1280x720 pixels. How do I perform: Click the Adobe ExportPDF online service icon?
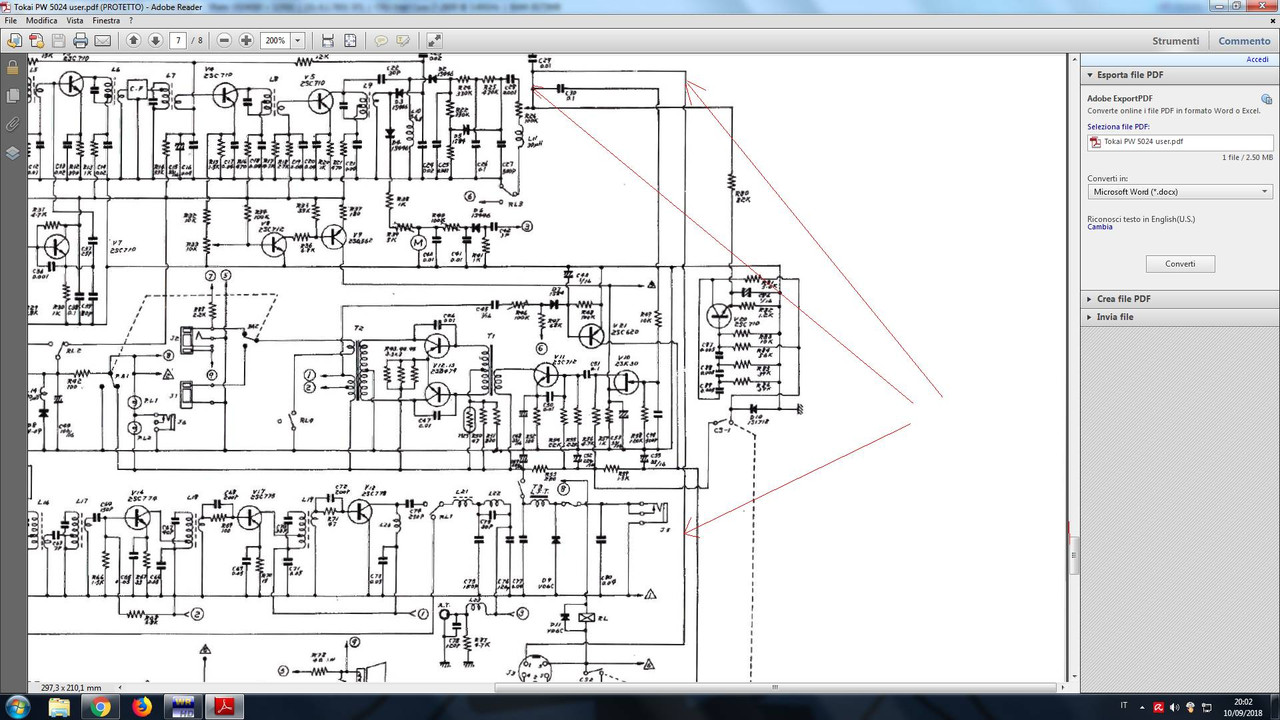[x=1266, y=99]
